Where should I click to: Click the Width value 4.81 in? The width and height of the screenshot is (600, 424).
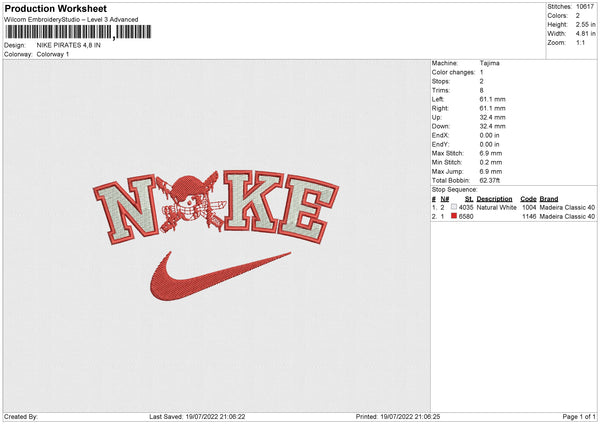click(x=585, y=34)
